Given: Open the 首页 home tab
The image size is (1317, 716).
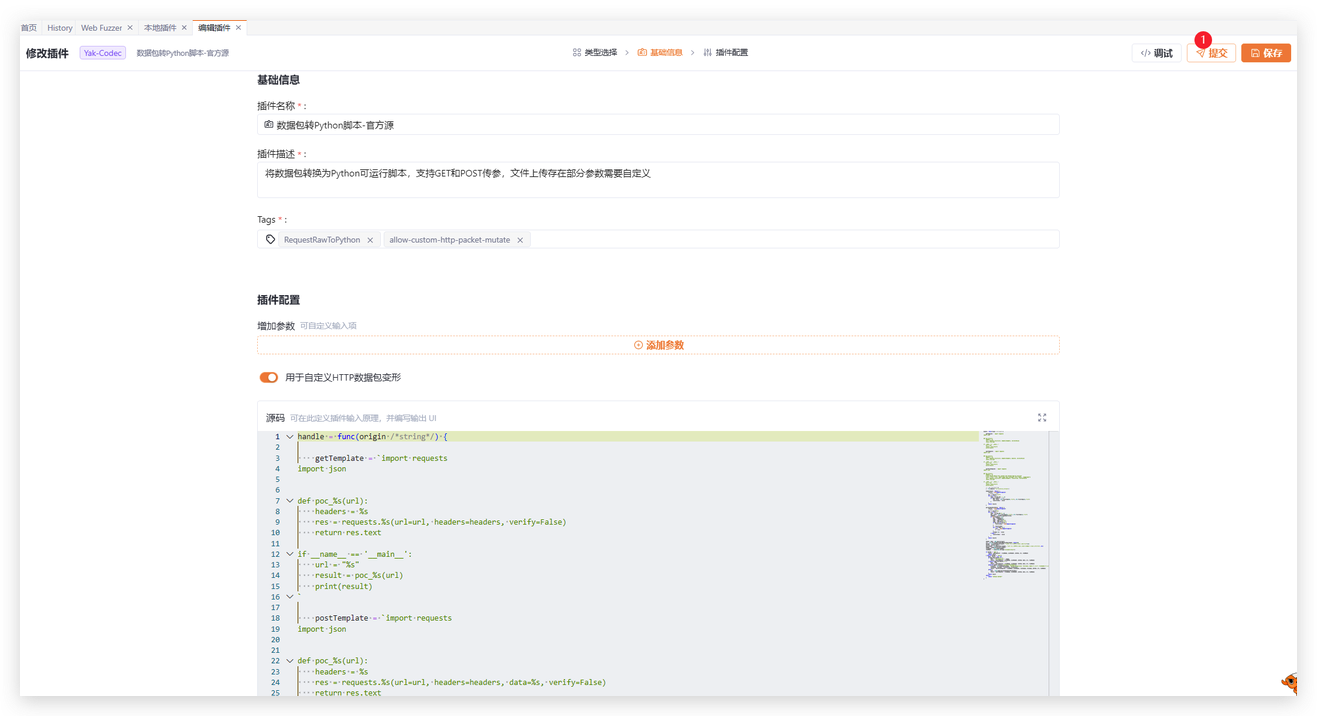Looking at the screenshot, I should click(29, 28).
